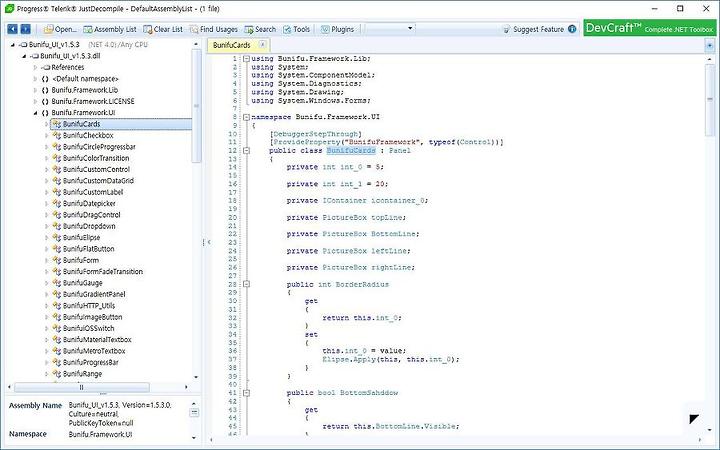Image resolution: width=720 pixels, height=450 pixels.
Task: Click the Namespace value Bunifu.Framework.UI
Action: (100, 434)
